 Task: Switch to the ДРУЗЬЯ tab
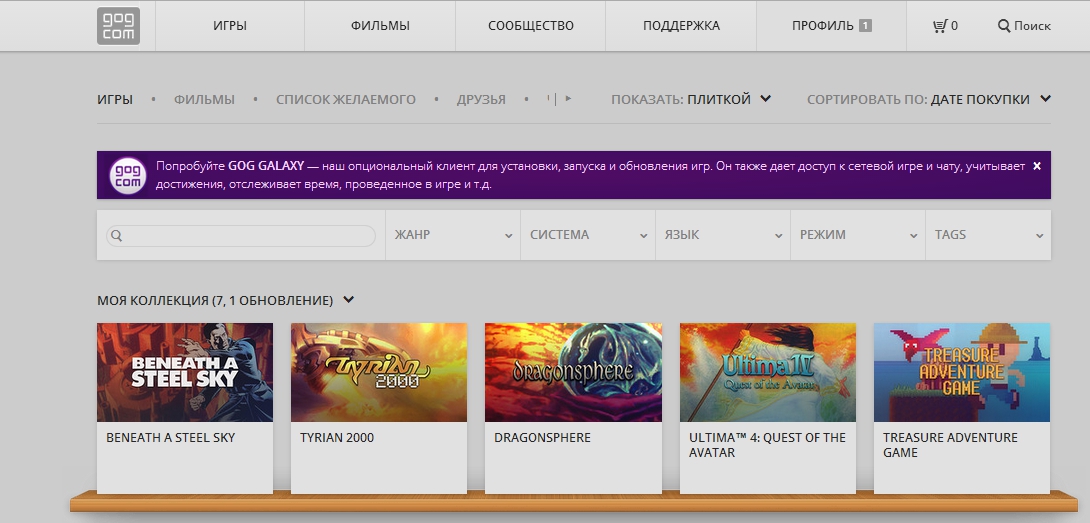tap(481, 99)
